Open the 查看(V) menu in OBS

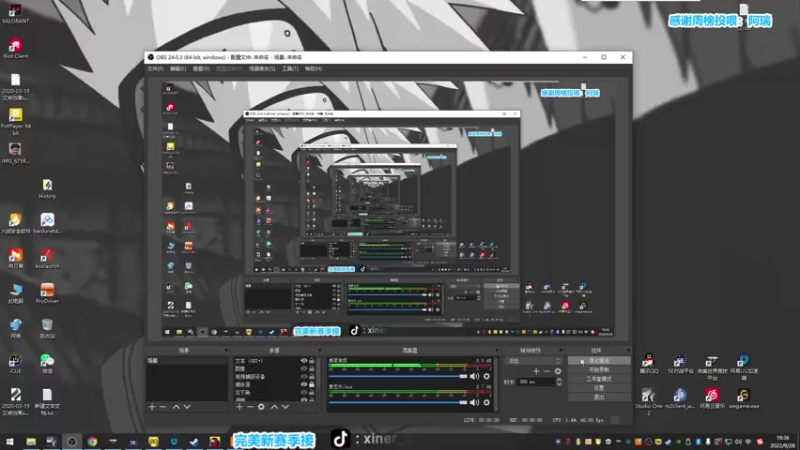[201, 68]
